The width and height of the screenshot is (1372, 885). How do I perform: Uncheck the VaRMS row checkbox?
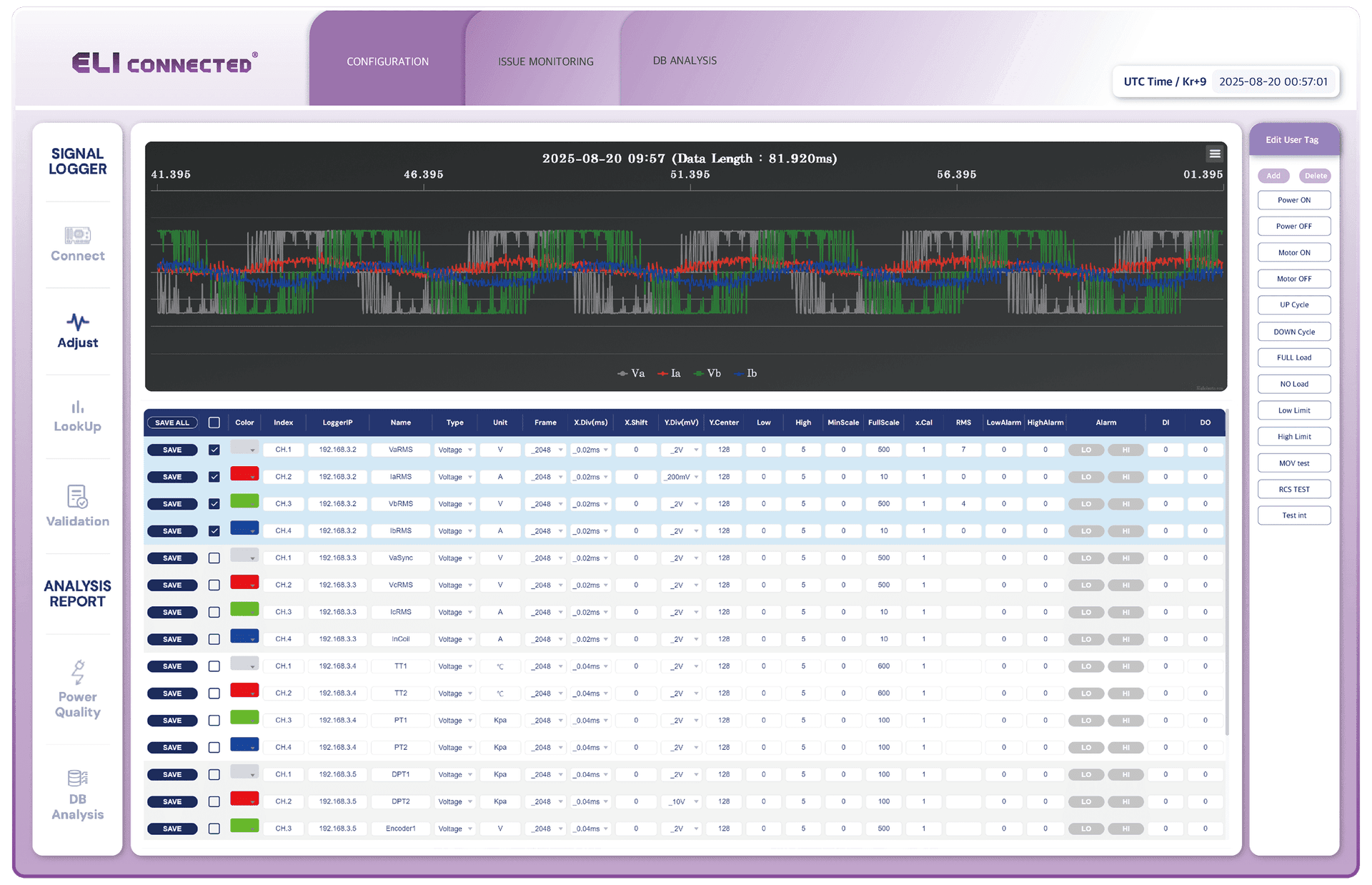(x=214, y=450)
